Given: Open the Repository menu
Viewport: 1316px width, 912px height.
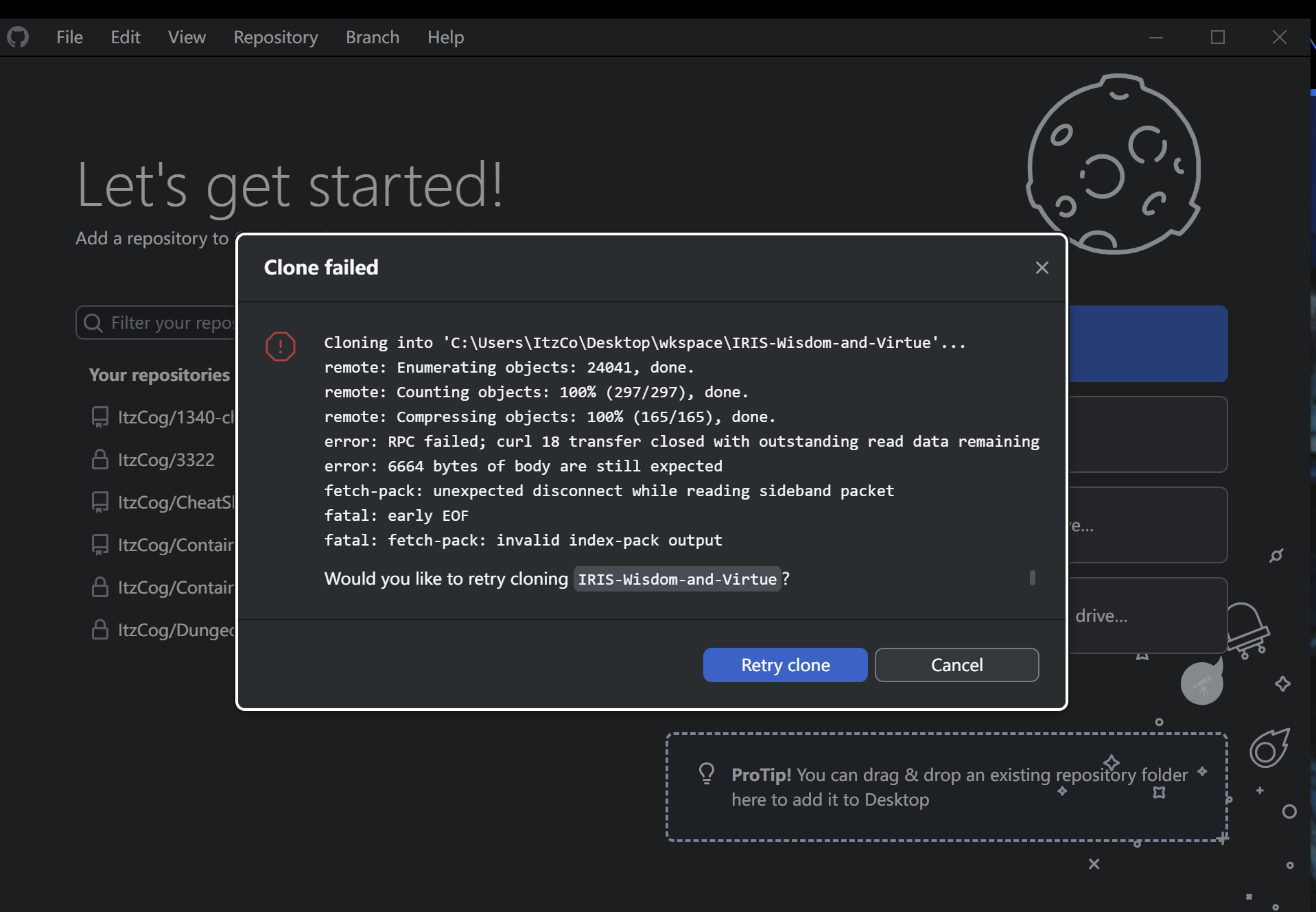Looking at the screenshot, I should pos(275,37).
